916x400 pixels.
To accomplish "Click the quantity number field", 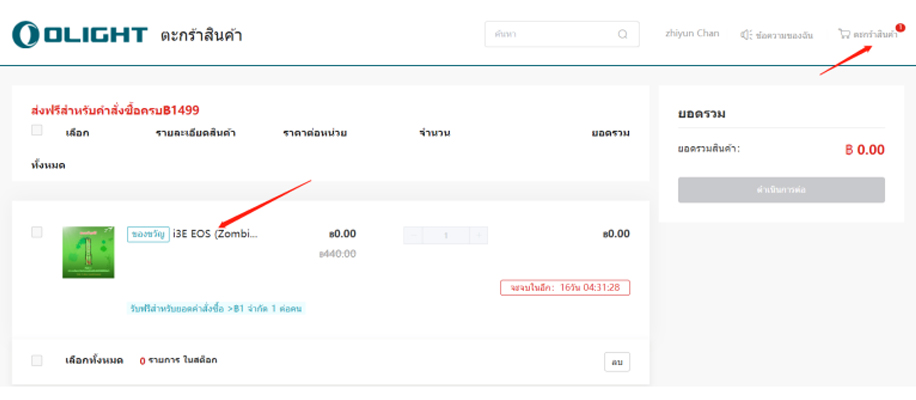I will pyautogui.click(x=446, y=235).
